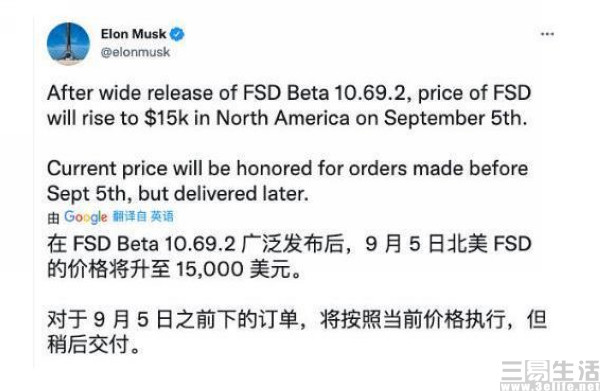This screenshot has height=391, width=600.
Task: Click the text Sept 5th, but delivered later
Action: click(x=178, y=194)
